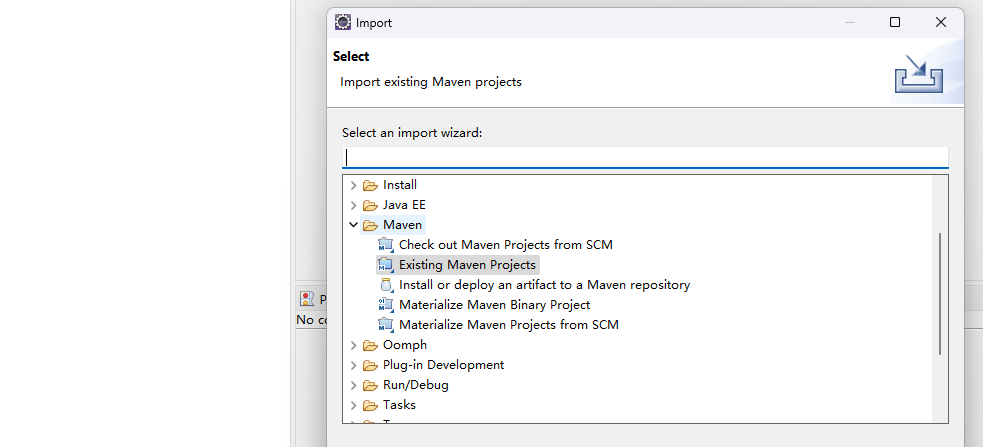Select Materialize Maven Binary Project
983x447 pixels.
click(x=494, y=305)
